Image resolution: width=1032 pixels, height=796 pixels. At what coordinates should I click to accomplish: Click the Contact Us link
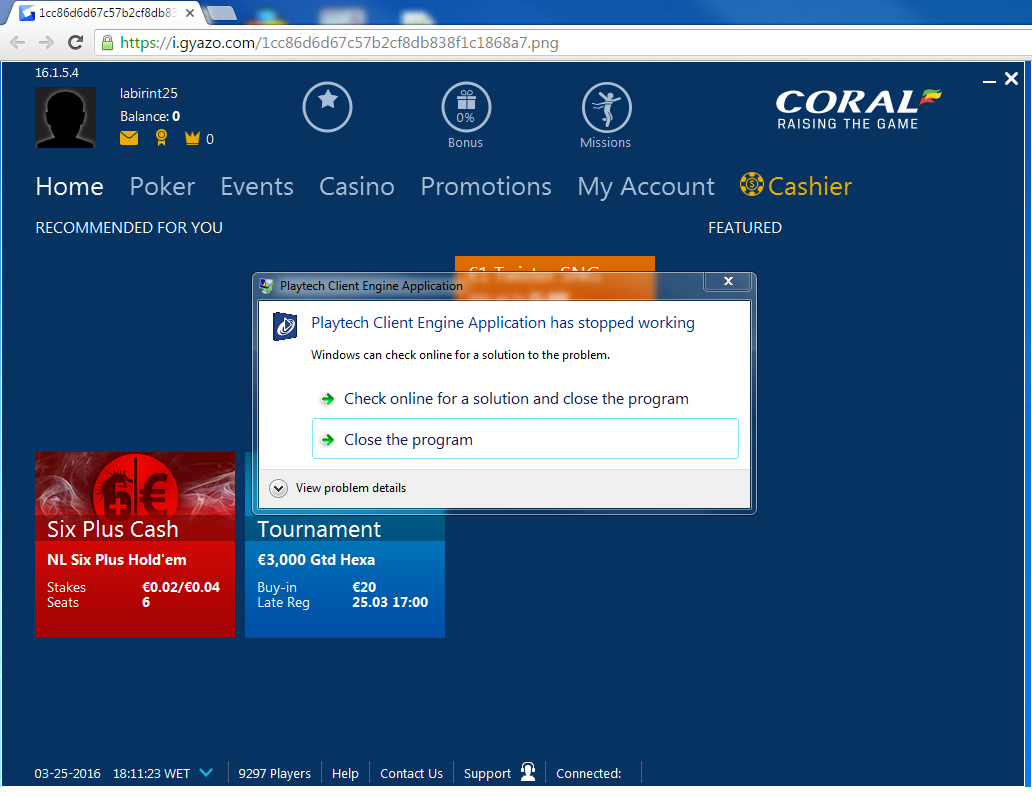coord(411,773)
